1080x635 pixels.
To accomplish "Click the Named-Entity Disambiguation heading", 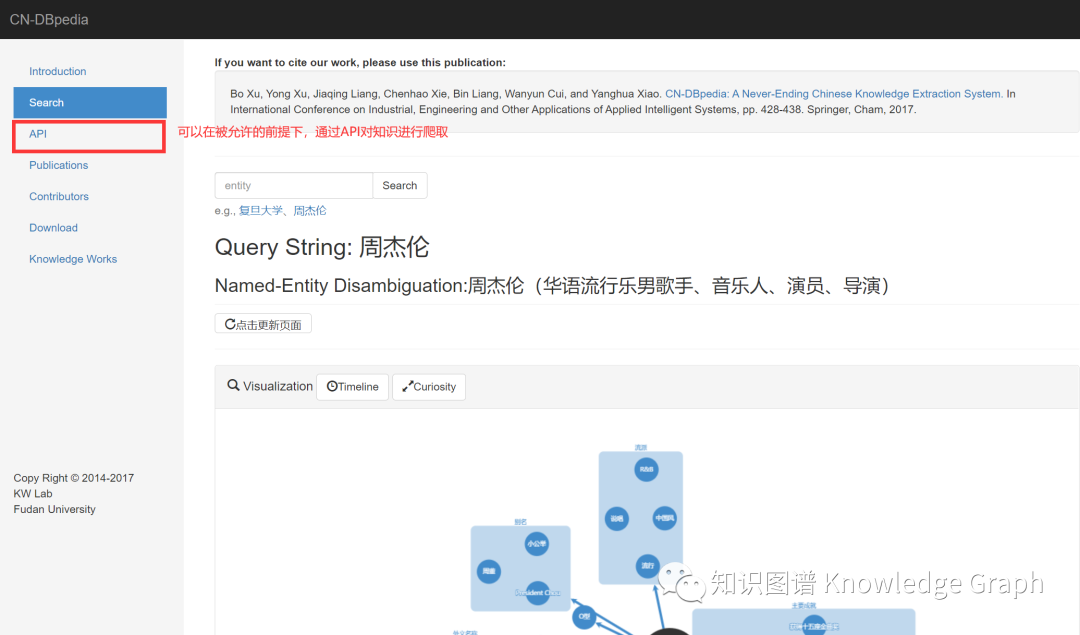I will pyautogui.click(x=552, y=286).
